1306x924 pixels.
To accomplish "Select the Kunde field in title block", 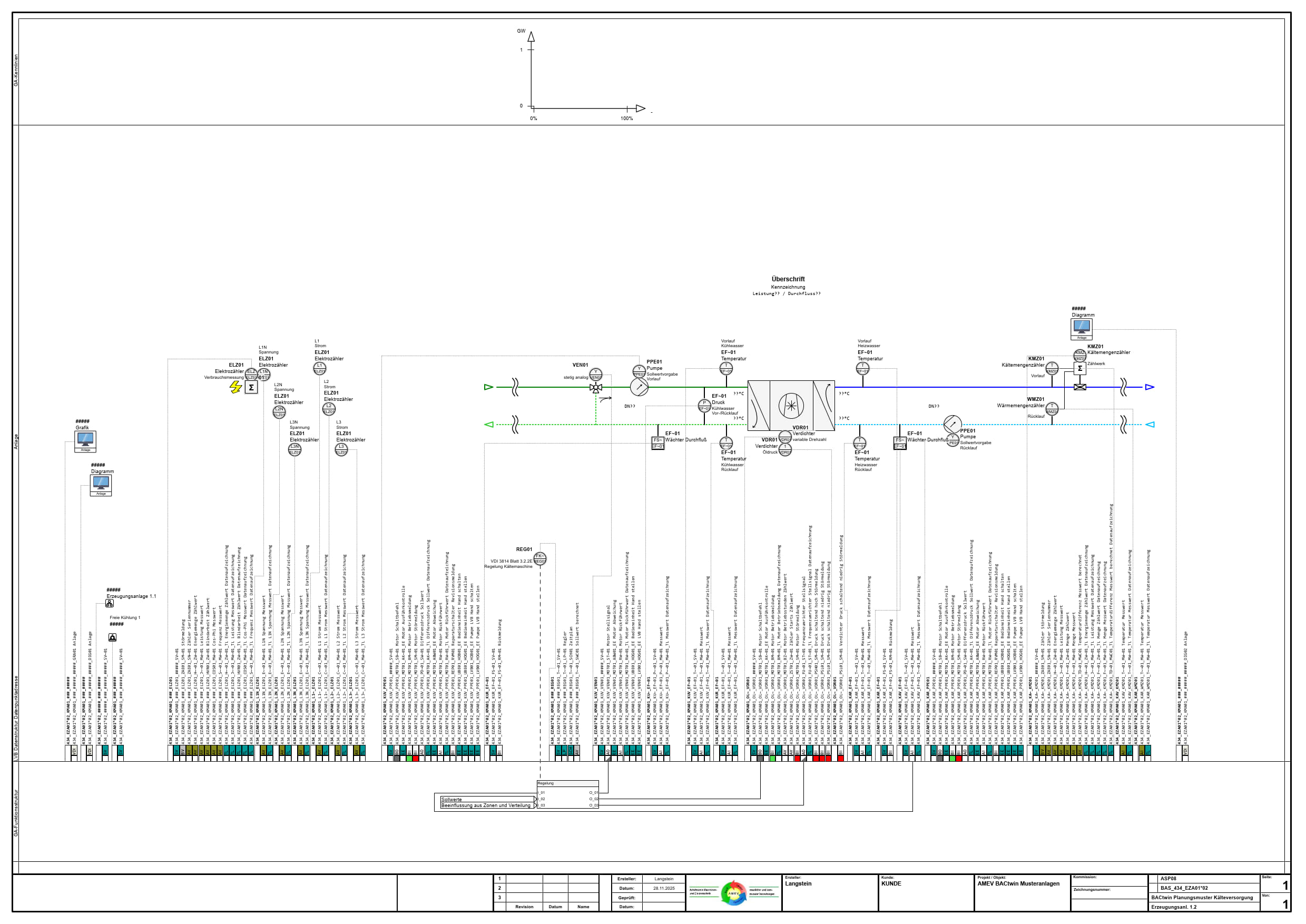I will pos(927,893).
